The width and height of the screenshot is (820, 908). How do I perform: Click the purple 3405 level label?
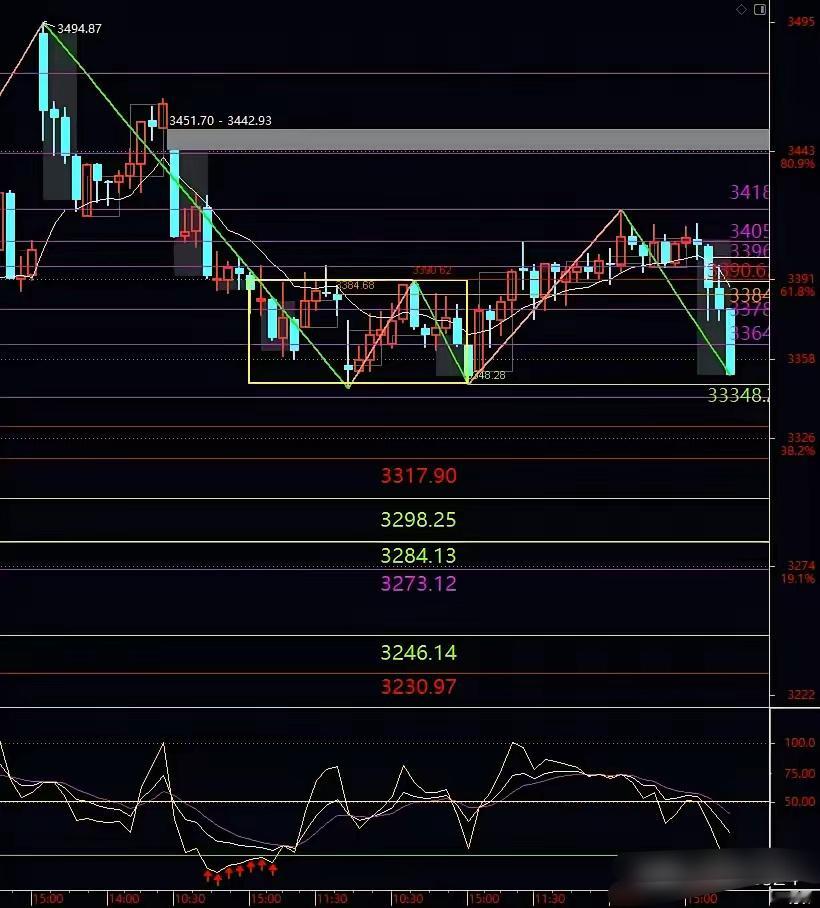tap(749, 232)
